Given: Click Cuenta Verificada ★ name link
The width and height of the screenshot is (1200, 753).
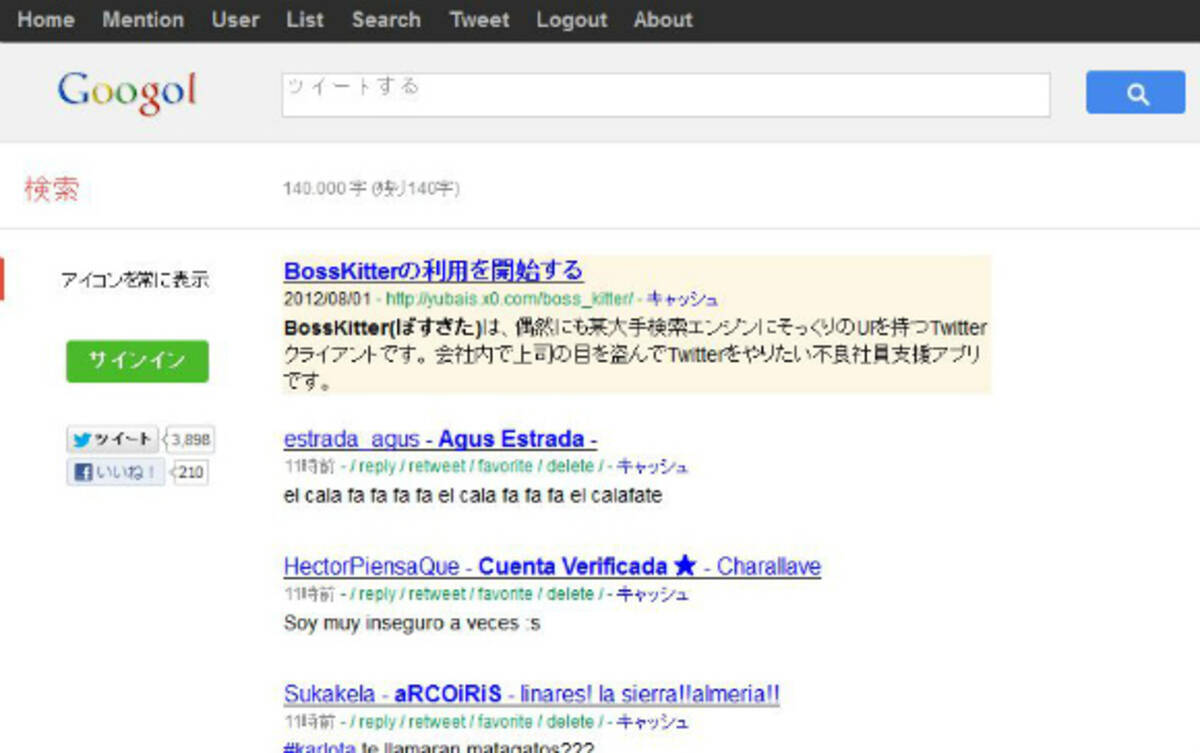Looking at the screenshot, I should [587, 566].
